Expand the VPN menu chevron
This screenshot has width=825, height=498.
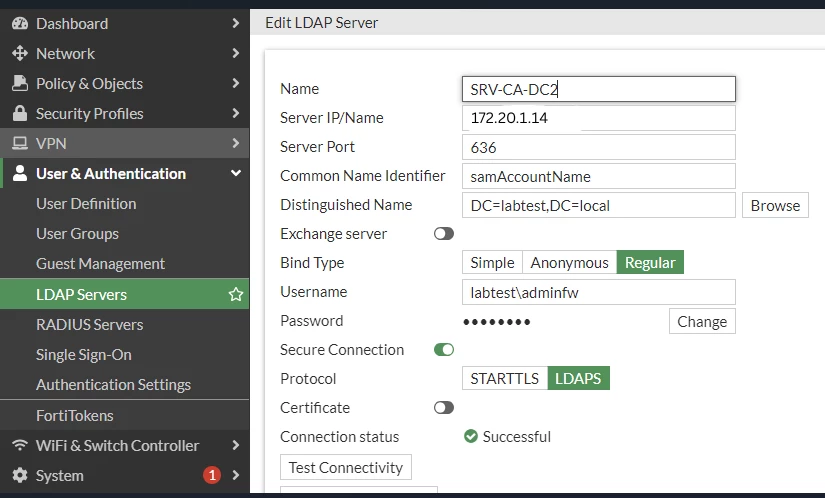pyautogui.click(x=235, y=143)
